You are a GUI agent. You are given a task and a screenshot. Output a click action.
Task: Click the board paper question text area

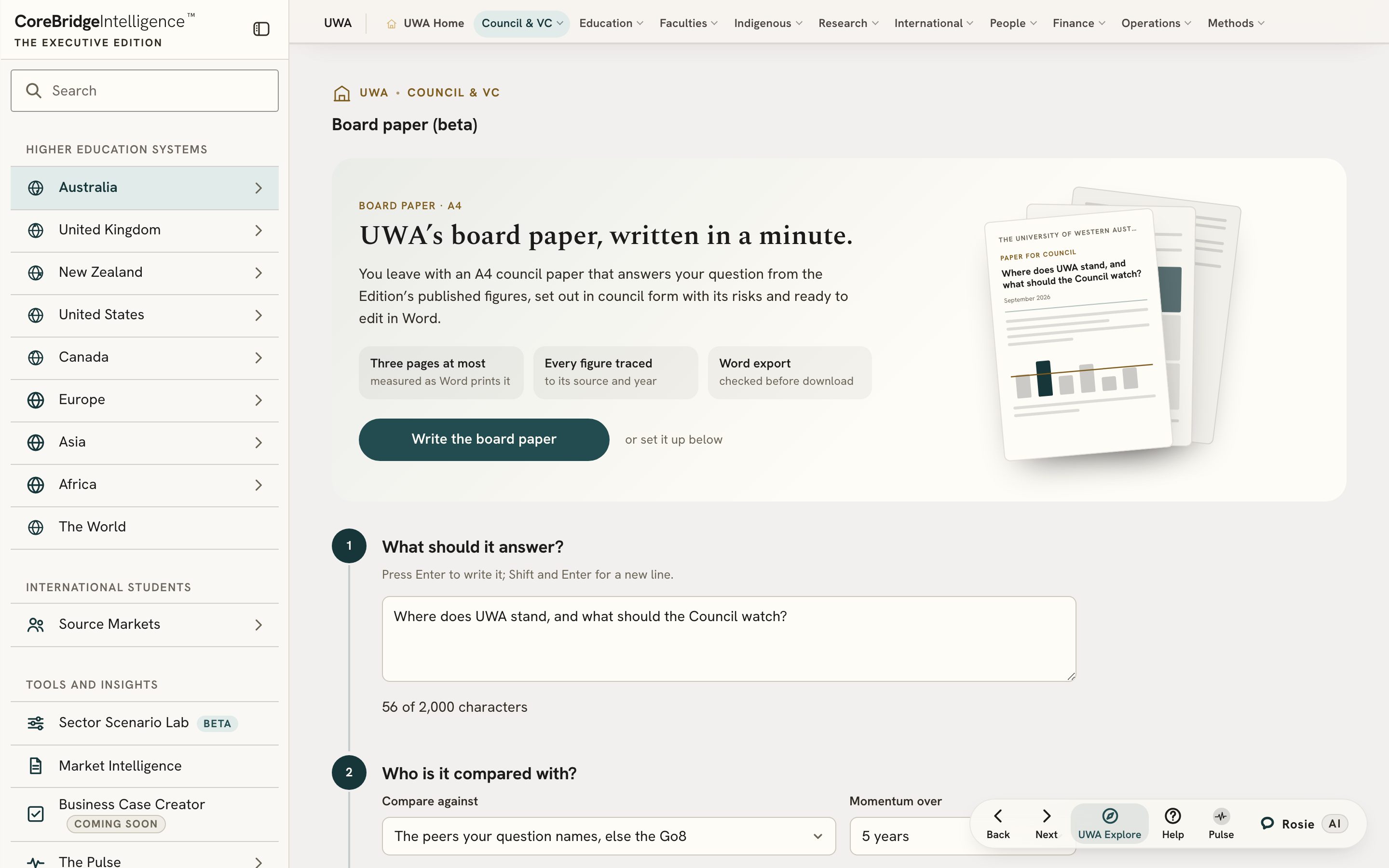[x=729, y=639]
